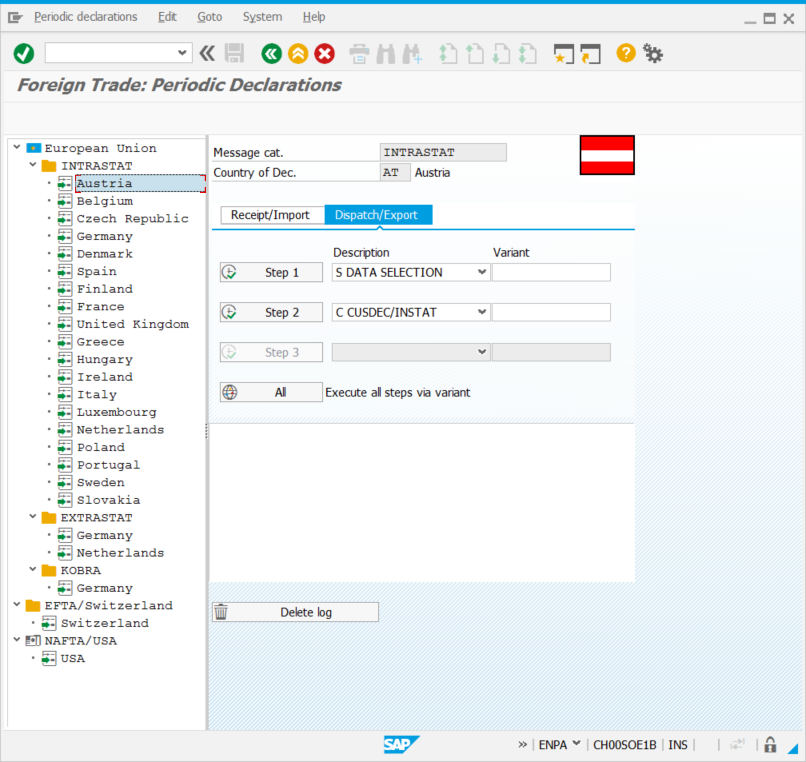
Task: Open the System menu
Action: pos(262,17)
